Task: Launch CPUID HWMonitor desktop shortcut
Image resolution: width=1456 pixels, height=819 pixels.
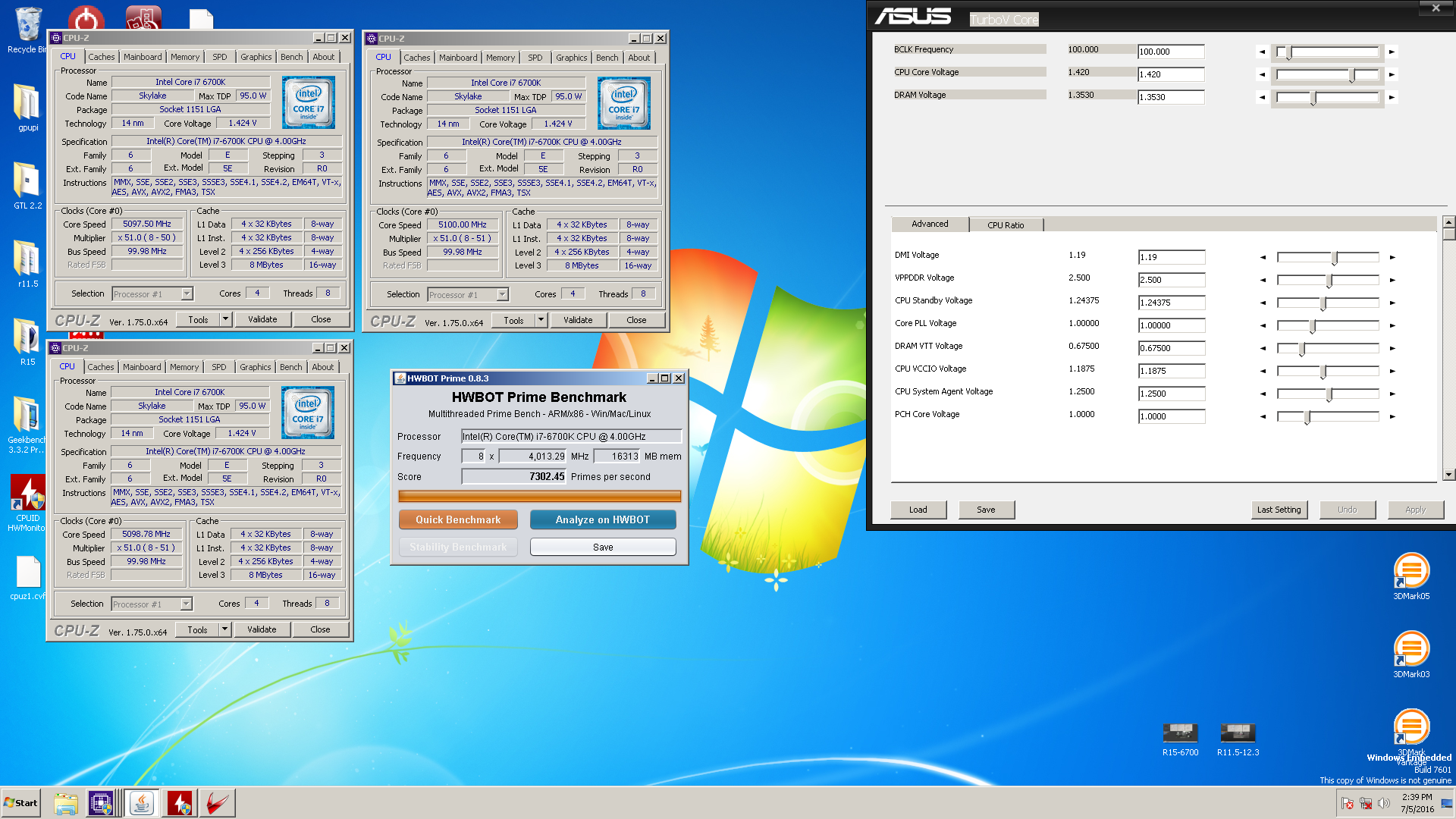Action: click(x=27, y=503)
